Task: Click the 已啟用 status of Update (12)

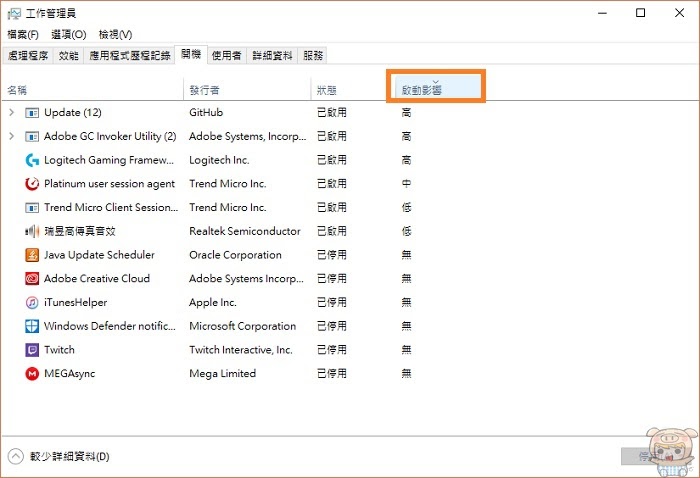Action: pos(332,112)
